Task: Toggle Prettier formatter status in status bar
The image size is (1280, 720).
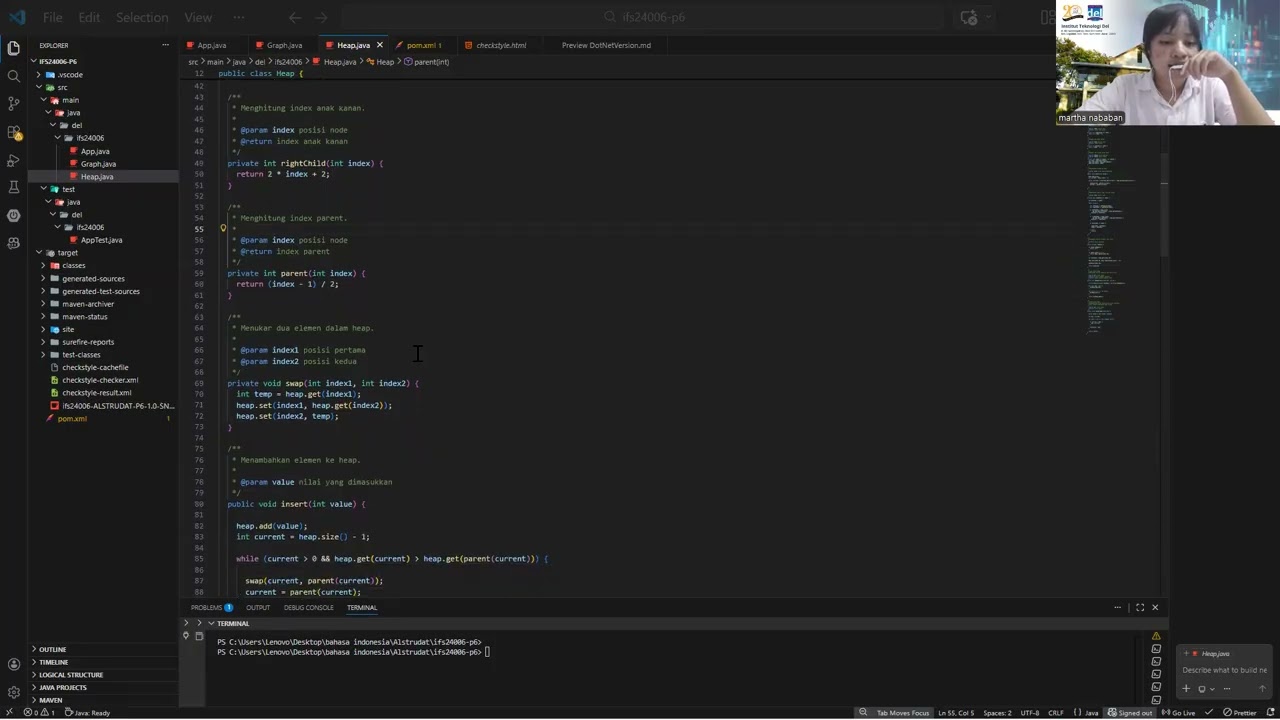Action: coord(1240,713)
